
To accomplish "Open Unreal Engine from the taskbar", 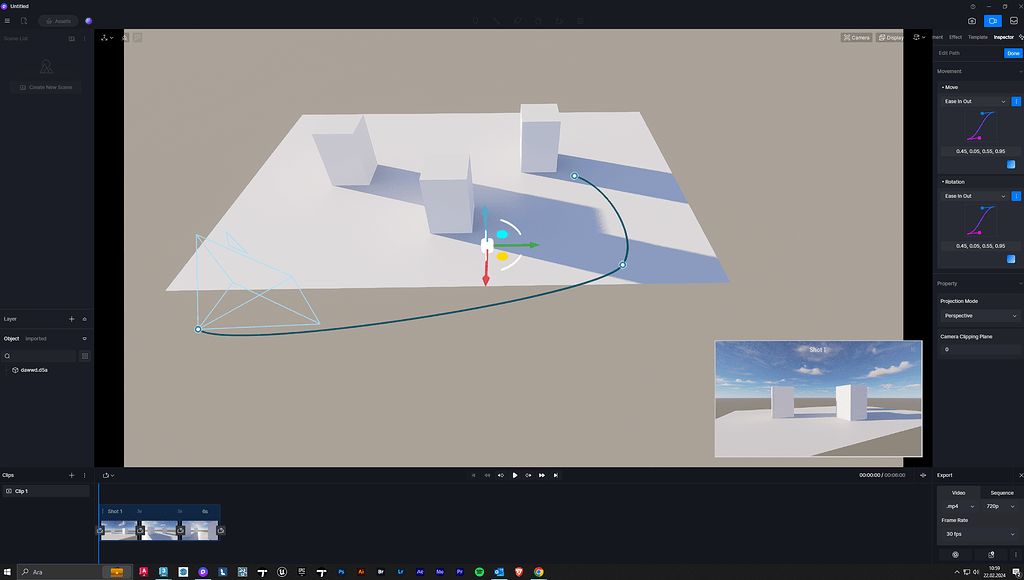I will [x=281, y=572].
